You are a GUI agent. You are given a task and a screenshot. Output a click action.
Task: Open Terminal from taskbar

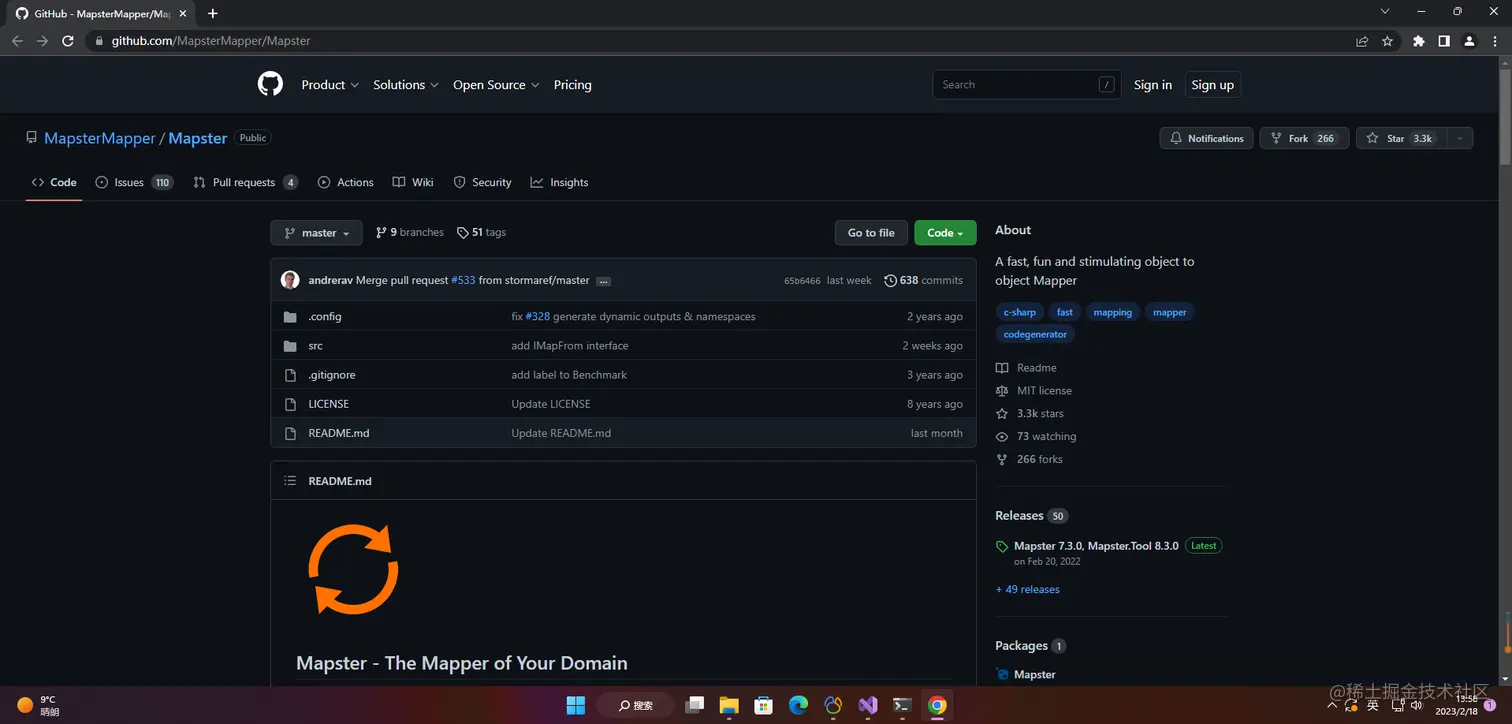pos(902,705)
